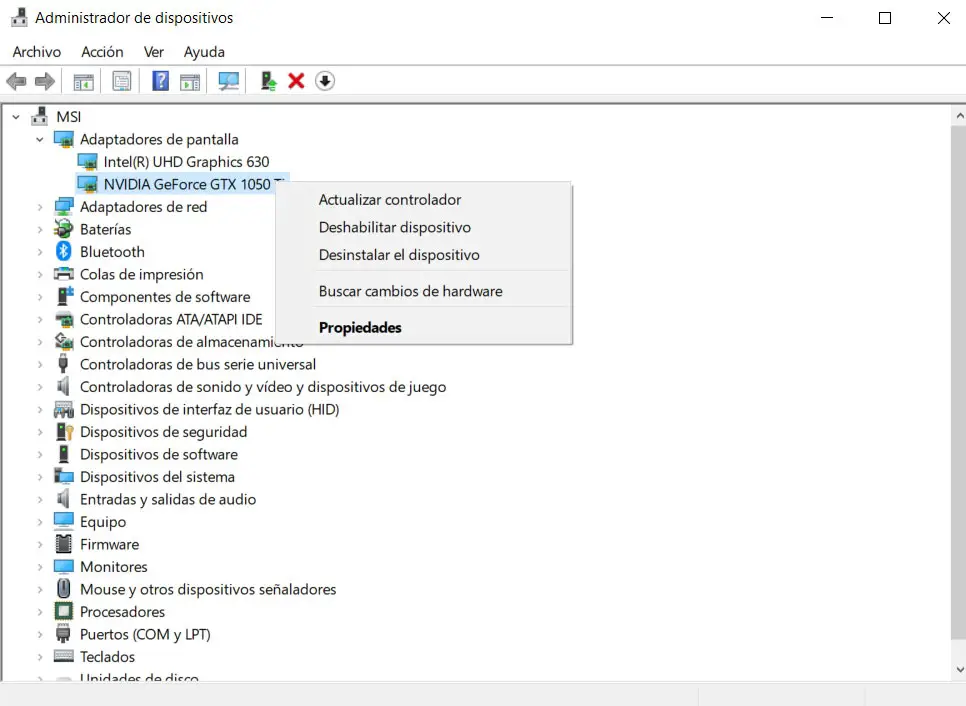Expand Dispositivos del sistema category
The image size is (966, 706).
(40, 477)
